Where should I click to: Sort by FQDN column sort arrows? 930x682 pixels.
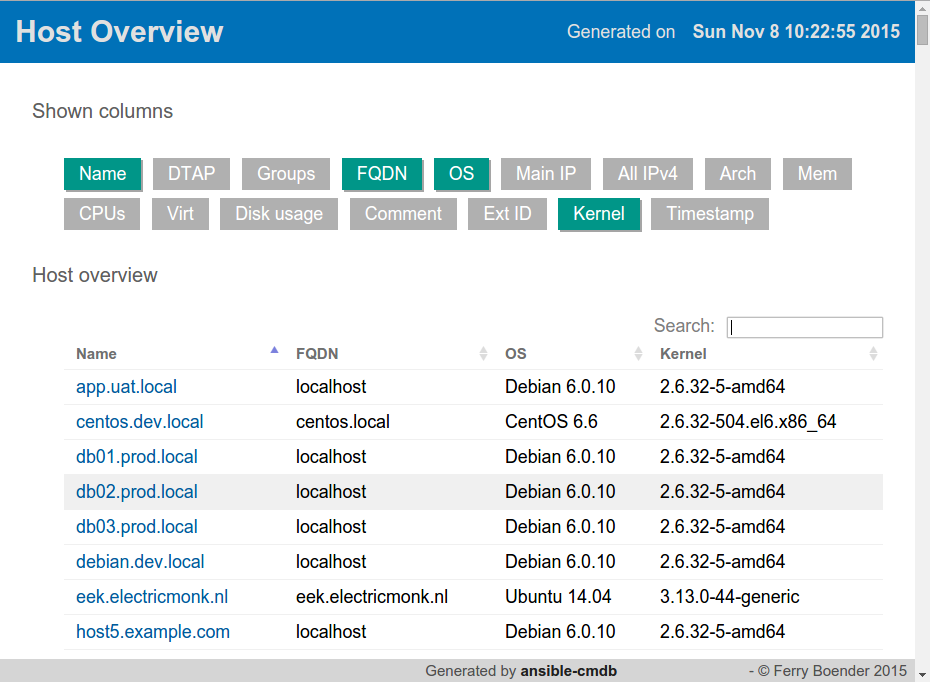click(483, 353)
